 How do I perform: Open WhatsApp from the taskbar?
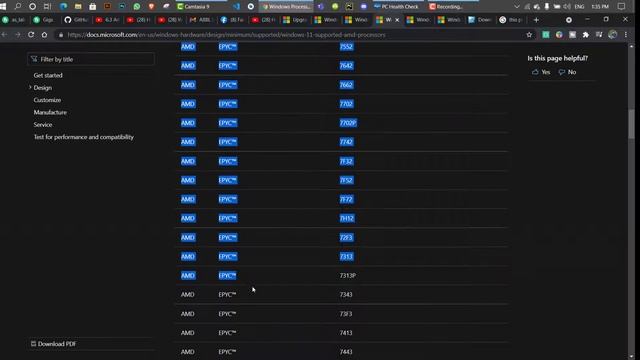pos(137,7)
